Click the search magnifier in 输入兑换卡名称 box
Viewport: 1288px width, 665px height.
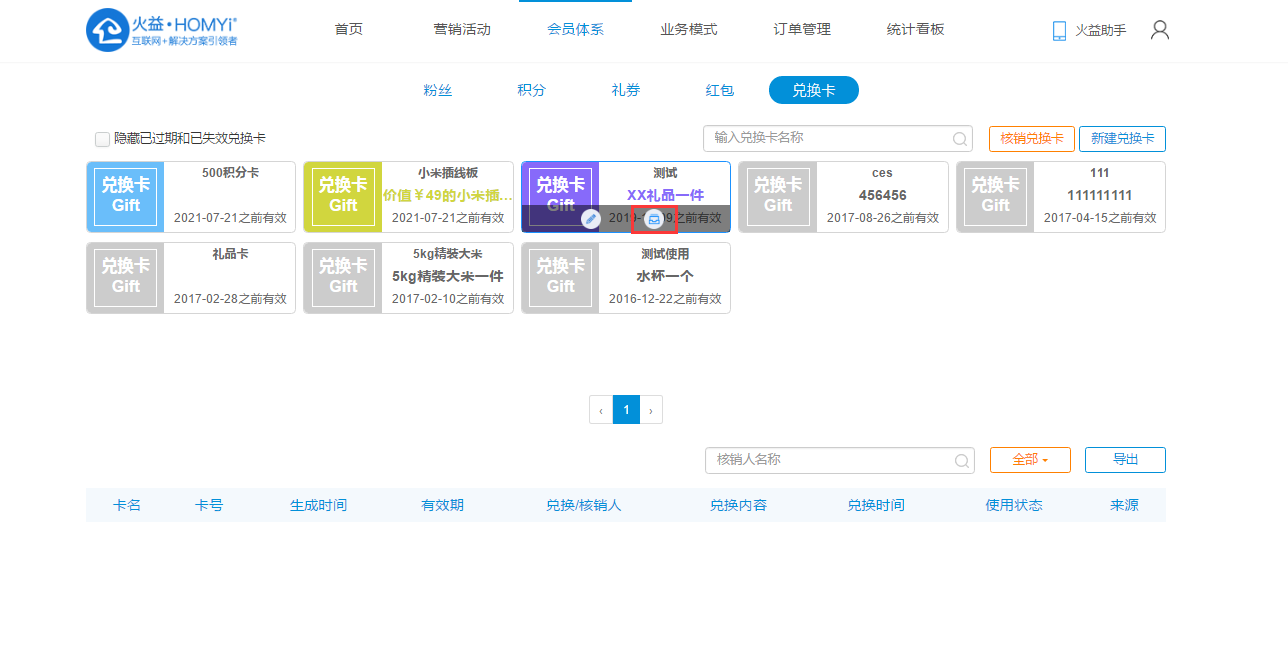coord(959,139)
